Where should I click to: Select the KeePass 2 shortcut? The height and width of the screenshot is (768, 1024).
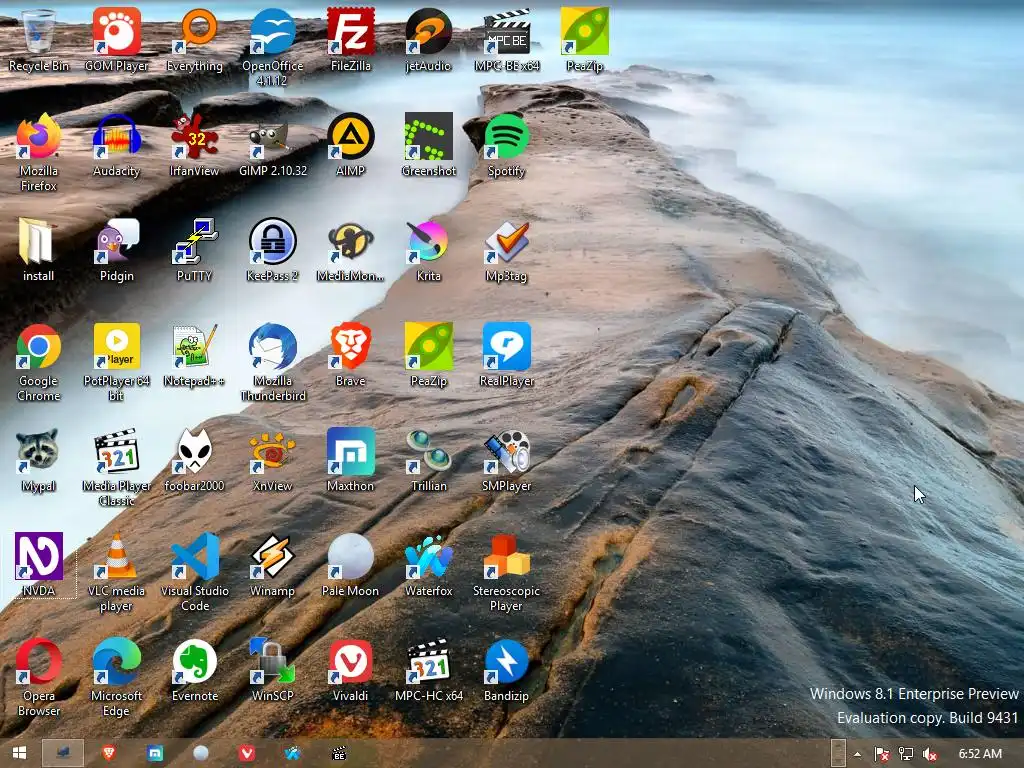(x=272, y=250)
